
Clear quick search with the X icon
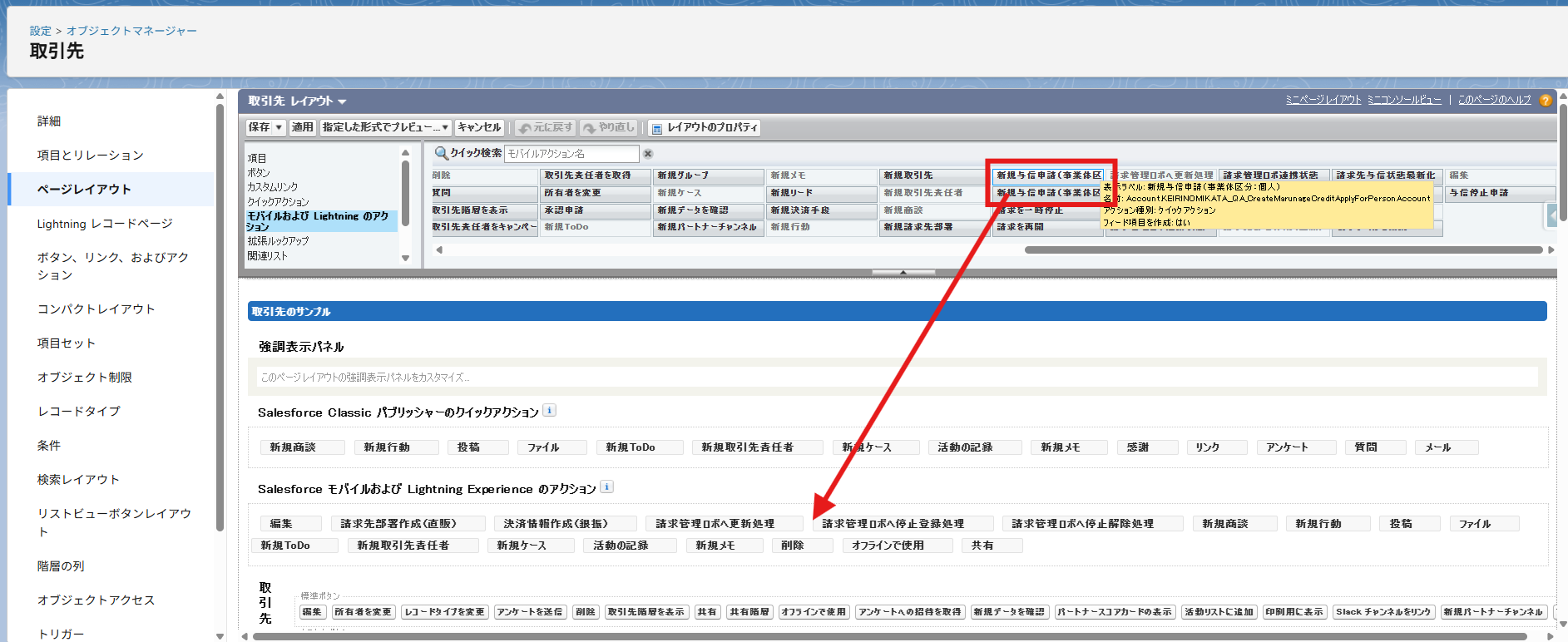pyautogui.click(x=648, y=154)
